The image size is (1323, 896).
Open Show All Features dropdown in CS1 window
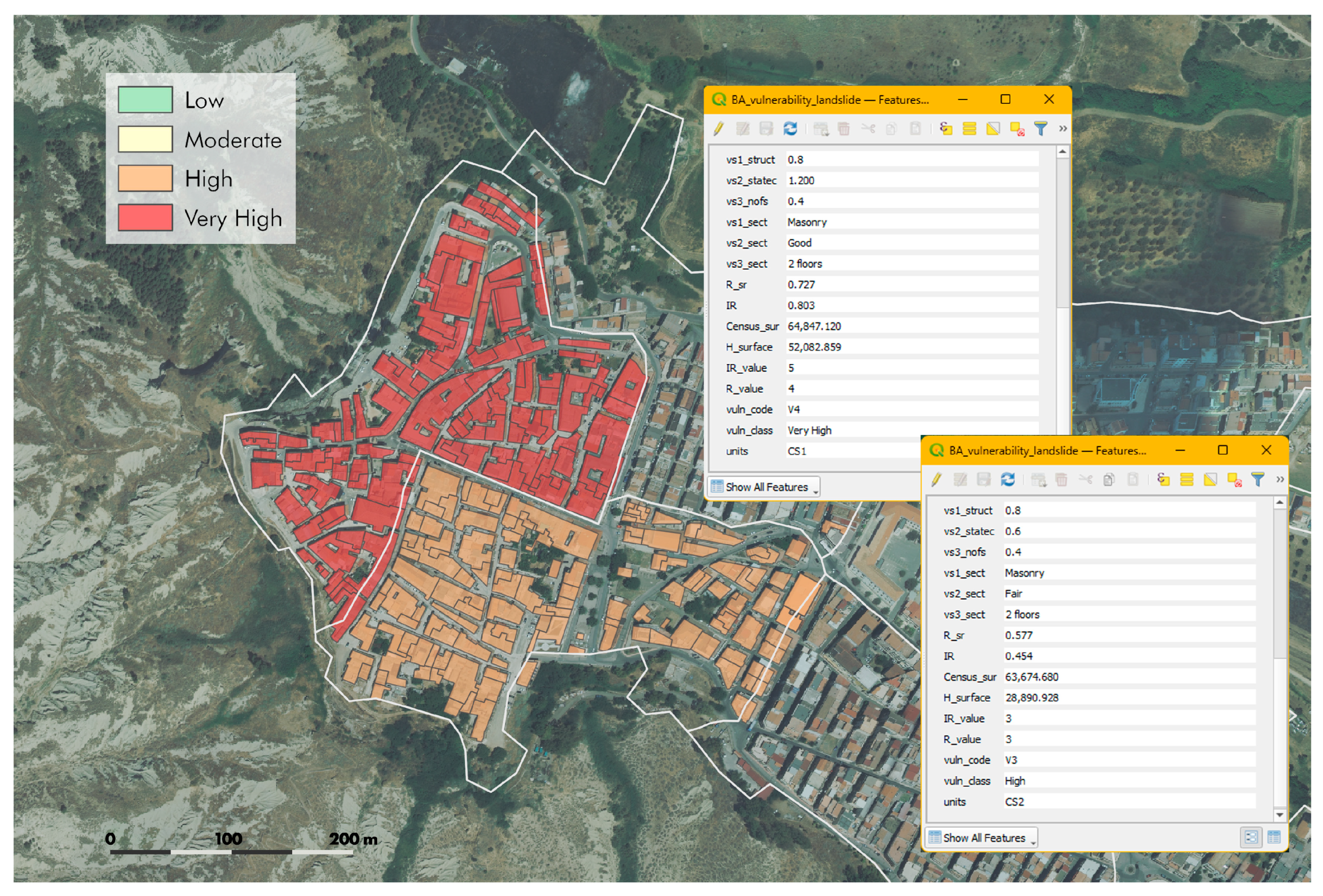[x=763, y=487]
